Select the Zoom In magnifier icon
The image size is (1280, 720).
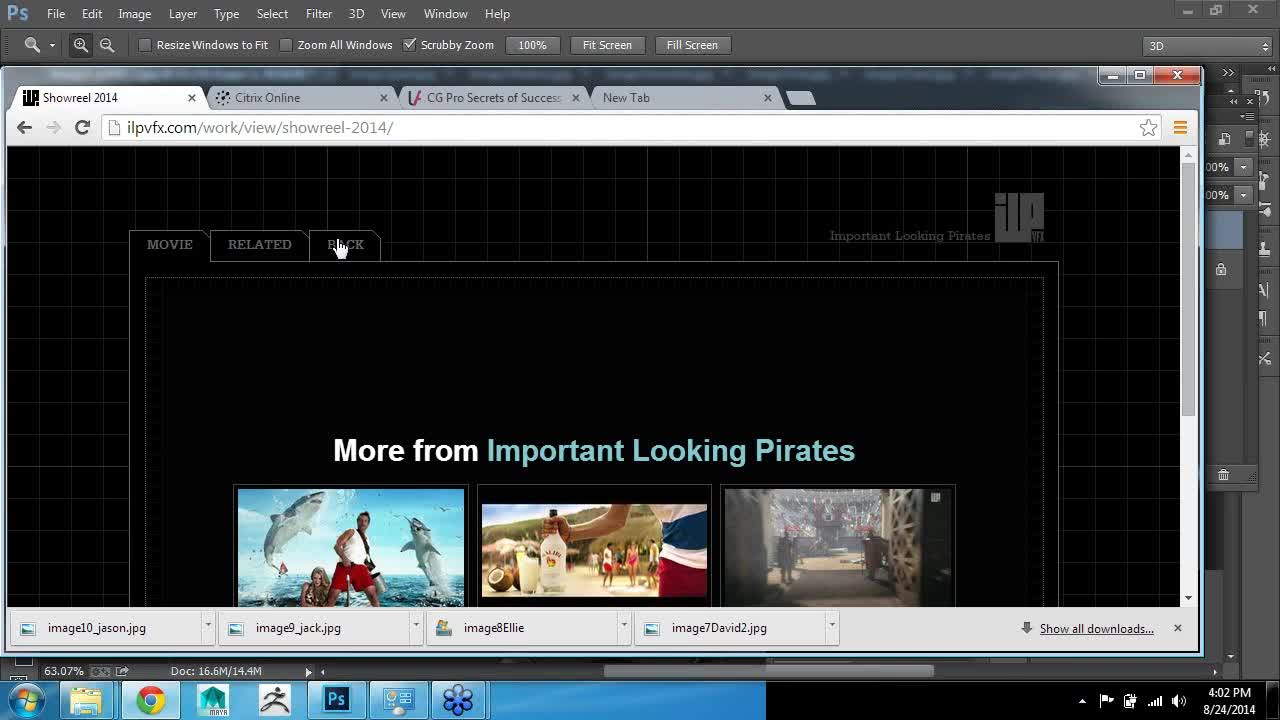[81, 45]
